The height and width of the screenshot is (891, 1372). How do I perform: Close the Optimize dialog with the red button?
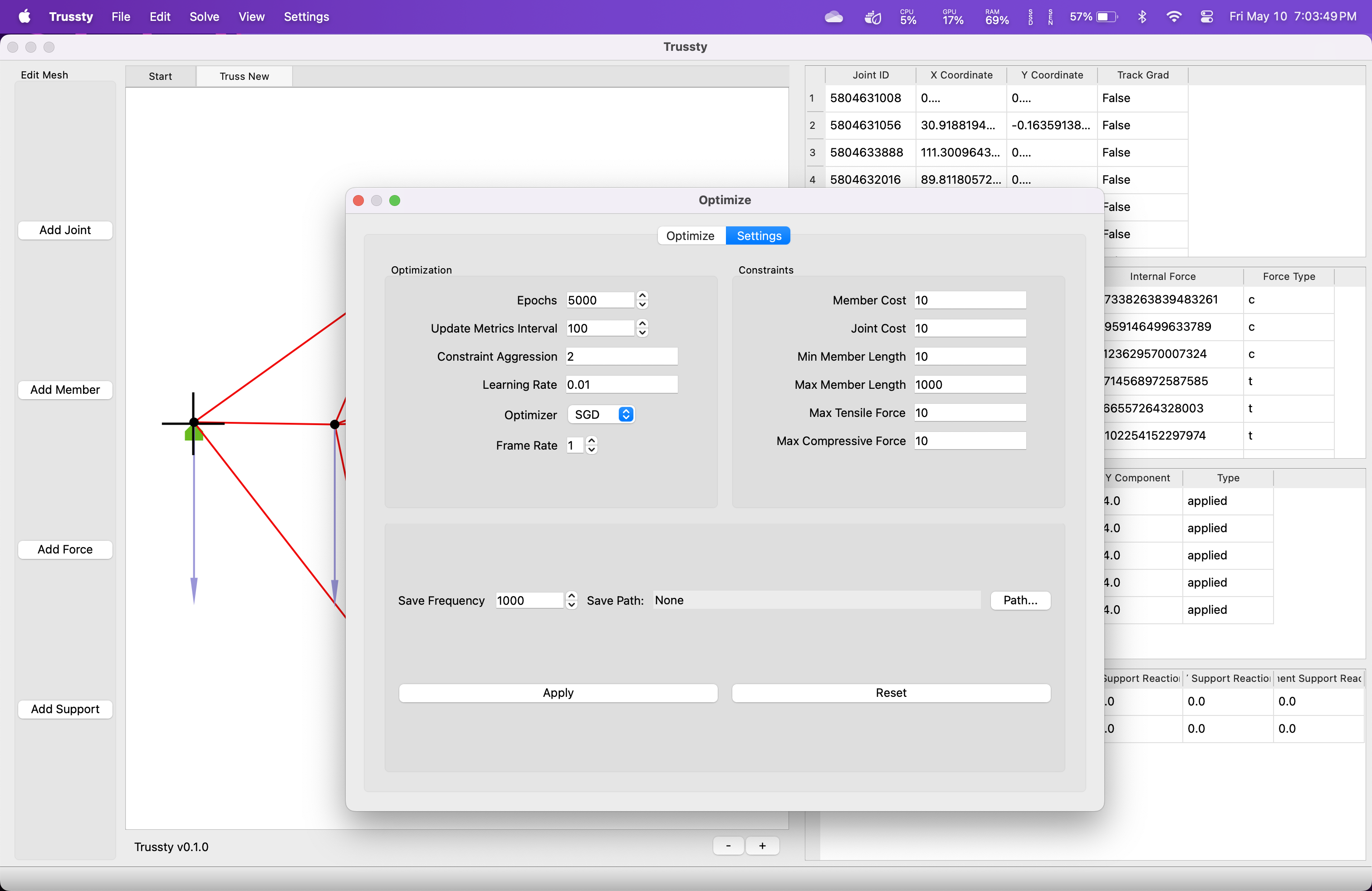(x=358, y=200)
